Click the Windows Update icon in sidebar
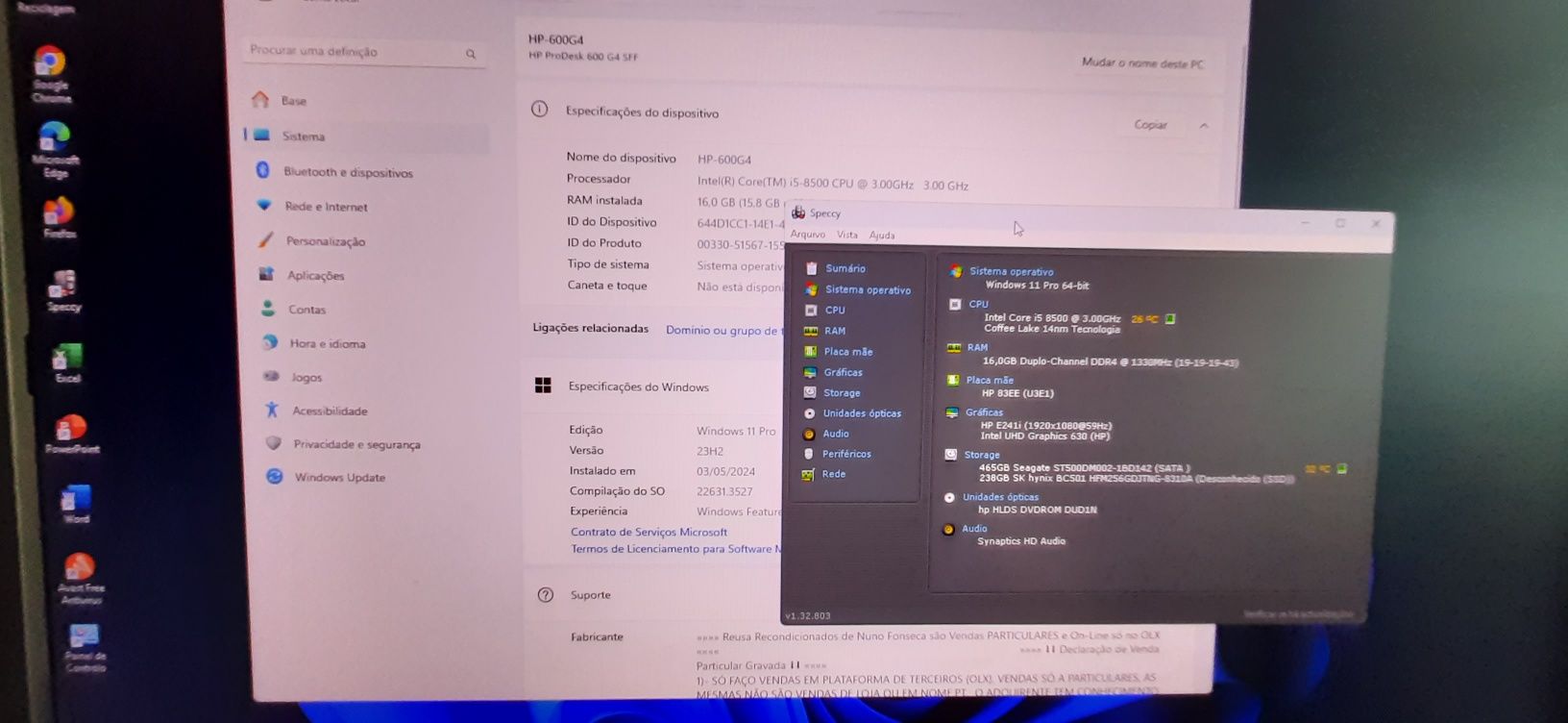Viewport: 1568px width, 723px height. [274, 476]
